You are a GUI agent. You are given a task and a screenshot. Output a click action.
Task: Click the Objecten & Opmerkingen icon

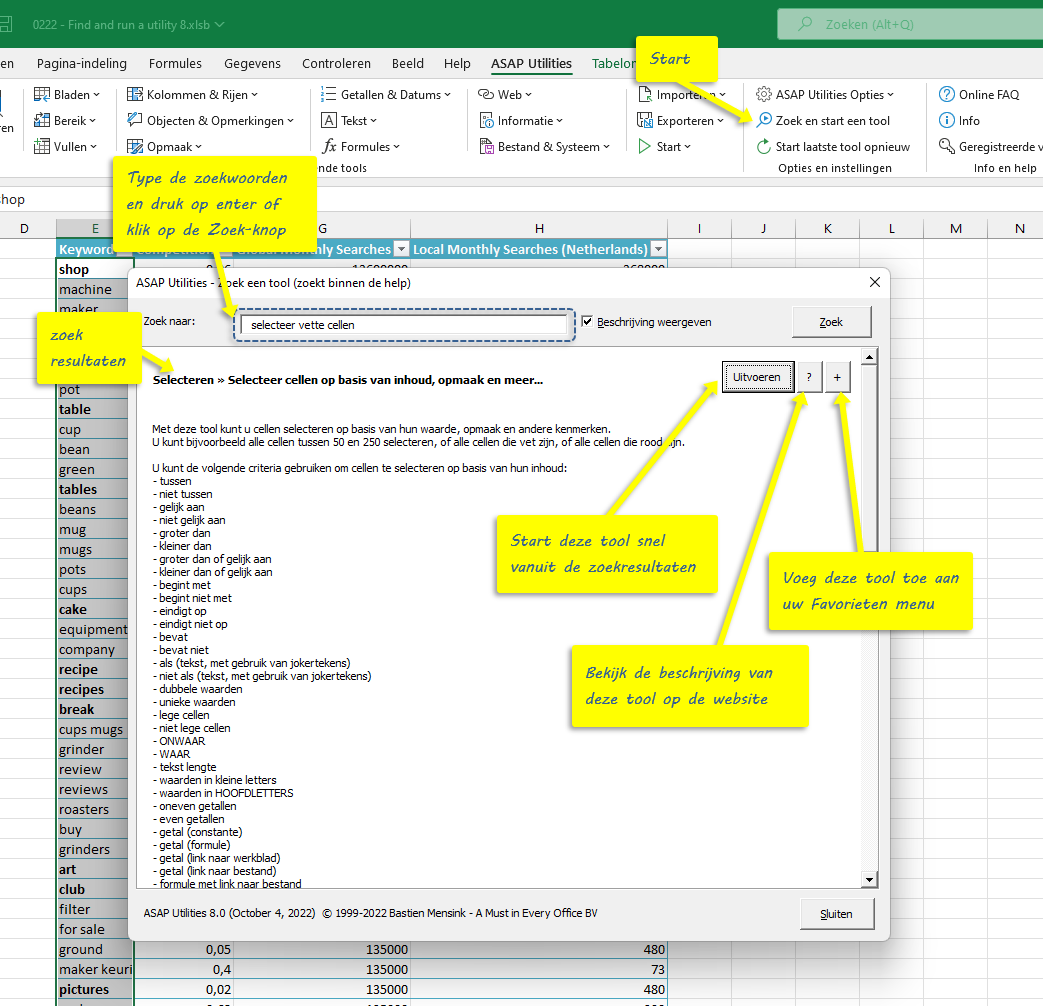coord(135,120)
